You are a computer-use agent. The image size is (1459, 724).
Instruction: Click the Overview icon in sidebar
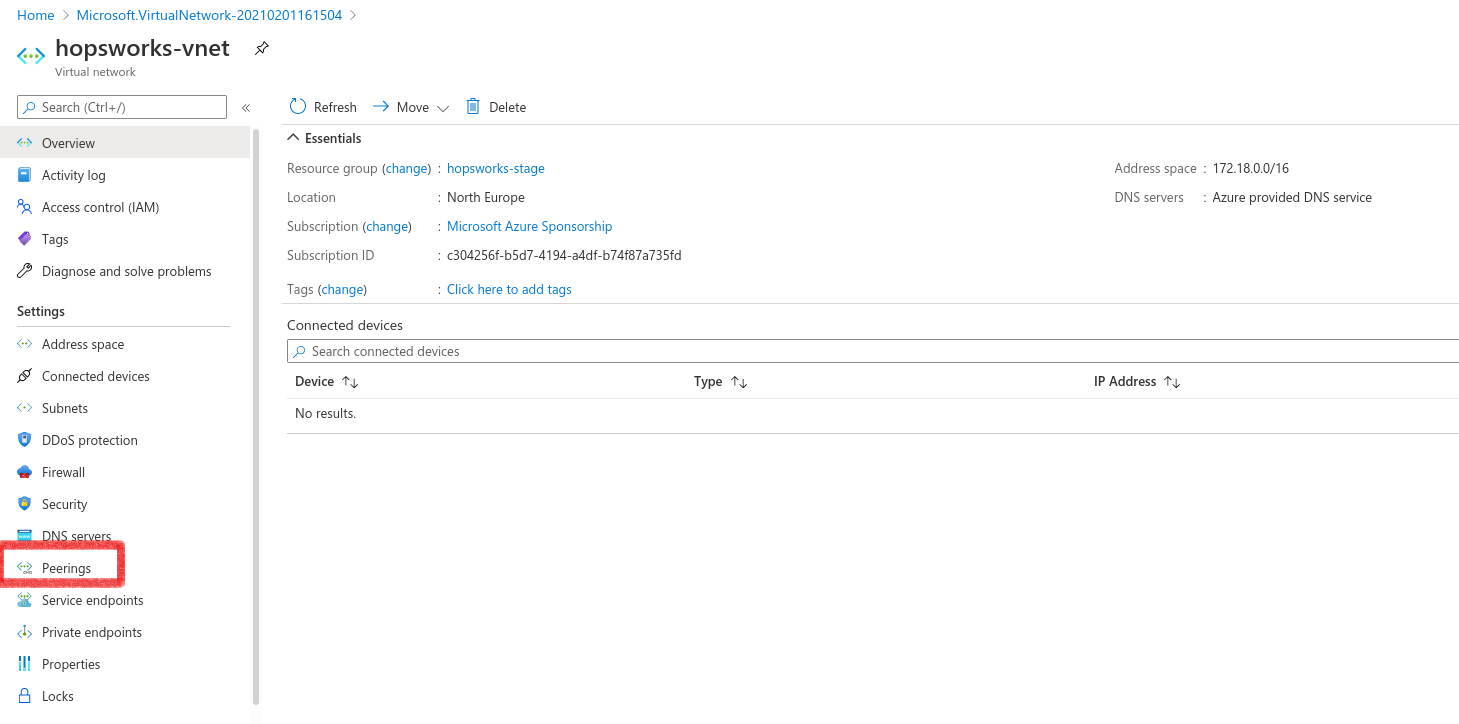pyautogui.click(x=25, y=143)
